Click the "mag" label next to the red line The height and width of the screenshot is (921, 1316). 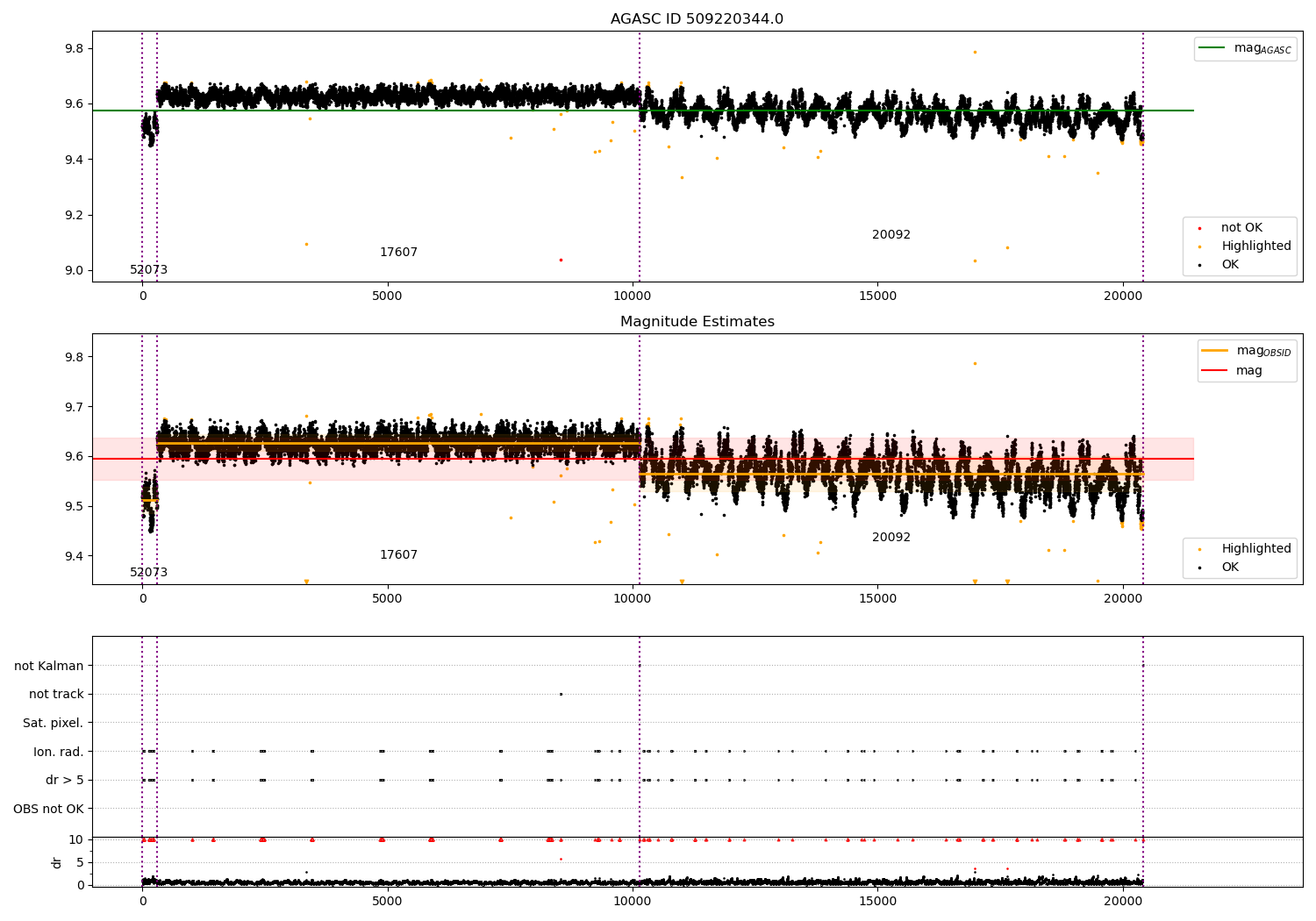1249,371
